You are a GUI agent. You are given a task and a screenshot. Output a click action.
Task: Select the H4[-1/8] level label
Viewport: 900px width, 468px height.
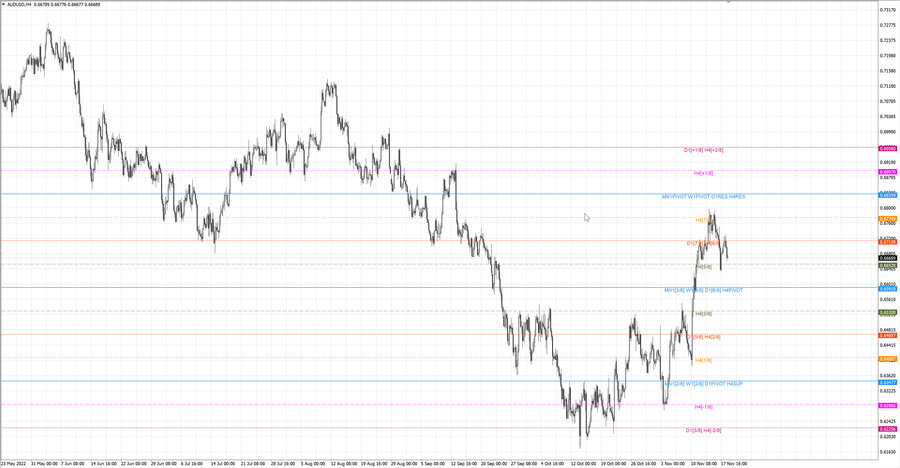tap(703, 407)
